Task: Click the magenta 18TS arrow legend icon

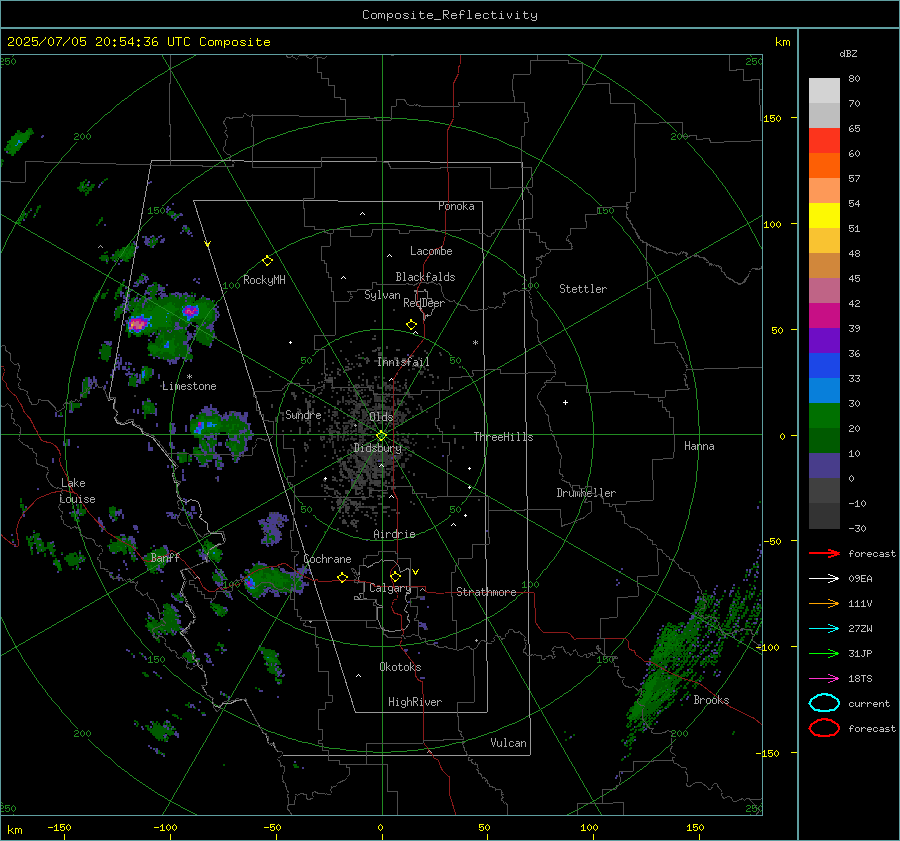Action: click(824, 678)
